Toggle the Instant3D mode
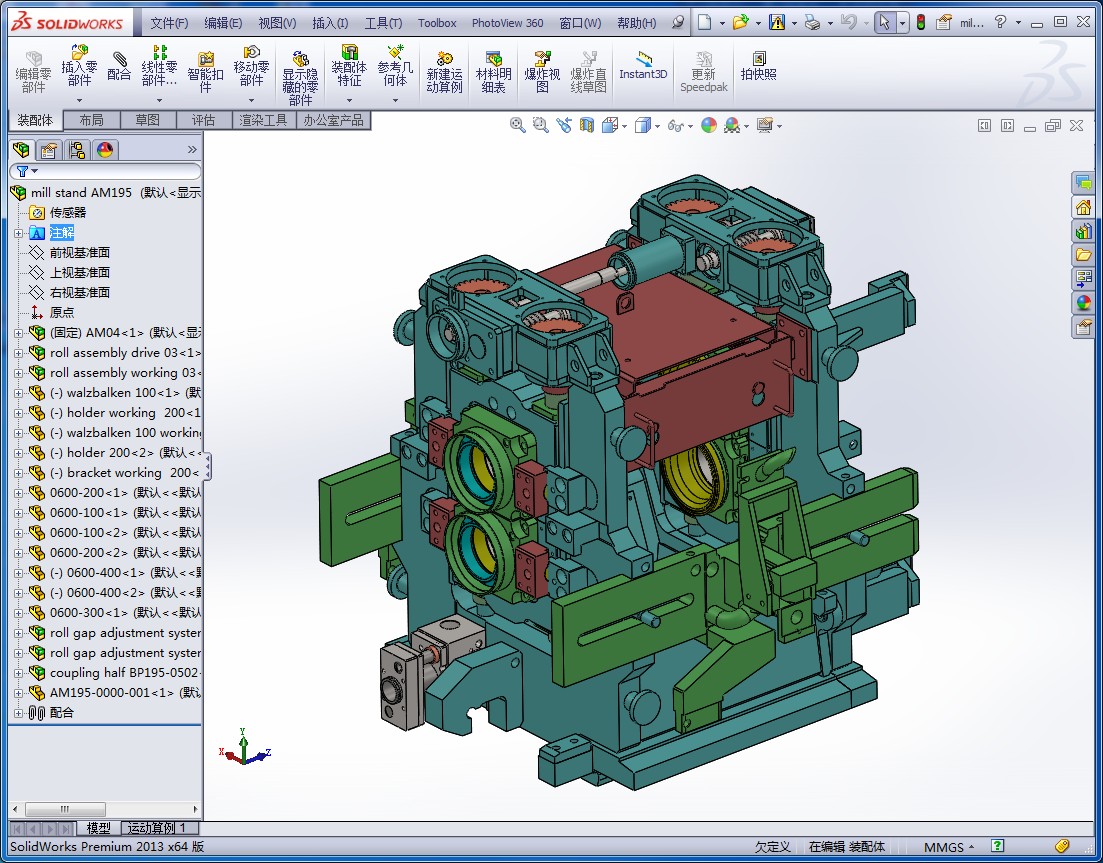Screen dimensions: 1103x863 click(642, 66)
